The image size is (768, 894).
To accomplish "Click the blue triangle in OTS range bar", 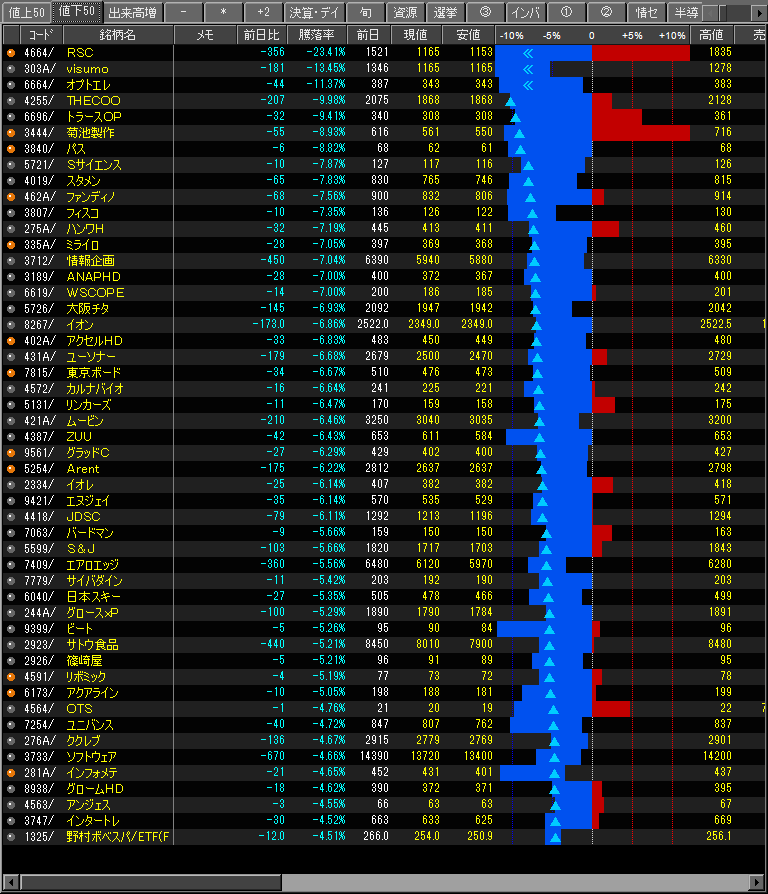I will coord(549,708).
